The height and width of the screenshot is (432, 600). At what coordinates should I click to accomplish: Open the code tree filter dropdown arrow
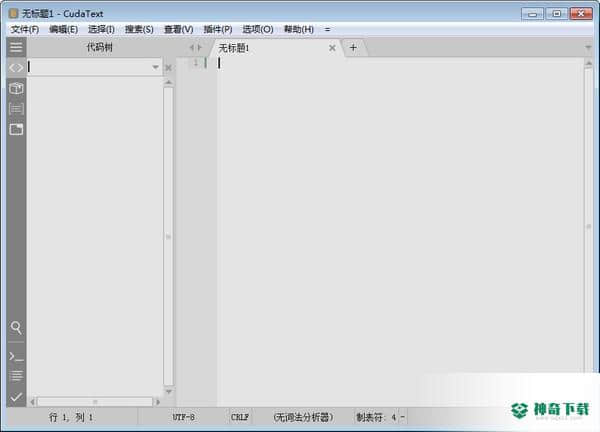point(155,67)
